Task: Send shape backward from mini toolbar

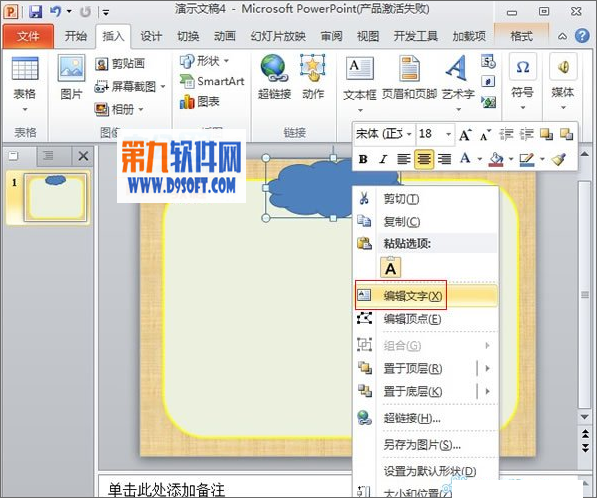Action: (x=567, y=134)
